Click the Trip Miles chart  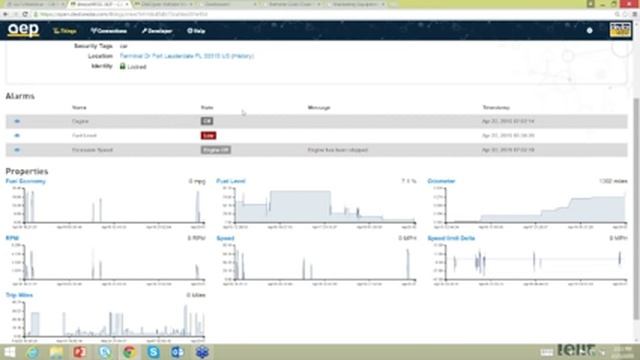(x=108, y=321)
